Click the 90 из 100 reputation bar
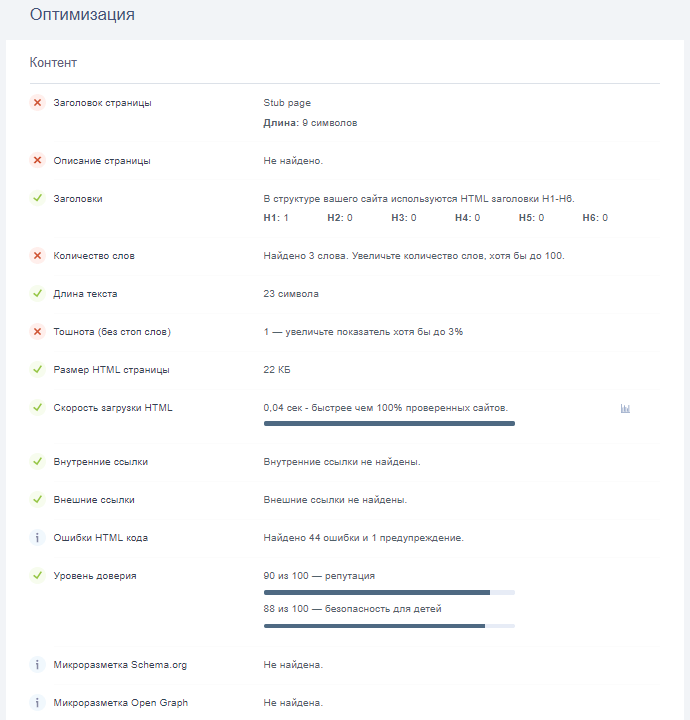Image resolution: width=690 pixels, height=720 pixels. (389, 592)
